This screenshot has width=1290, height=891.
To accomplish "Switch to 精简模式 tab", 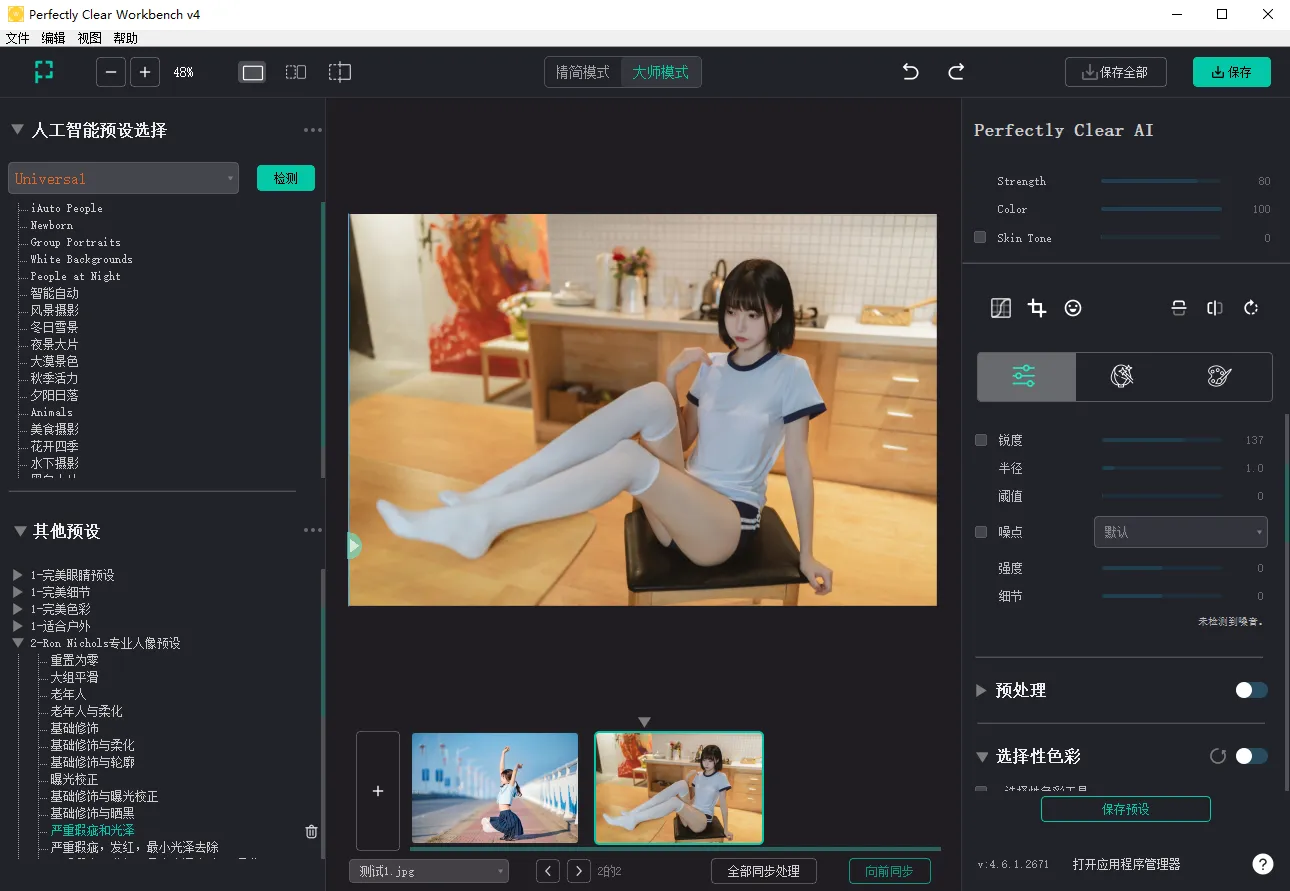I will 583,72.
